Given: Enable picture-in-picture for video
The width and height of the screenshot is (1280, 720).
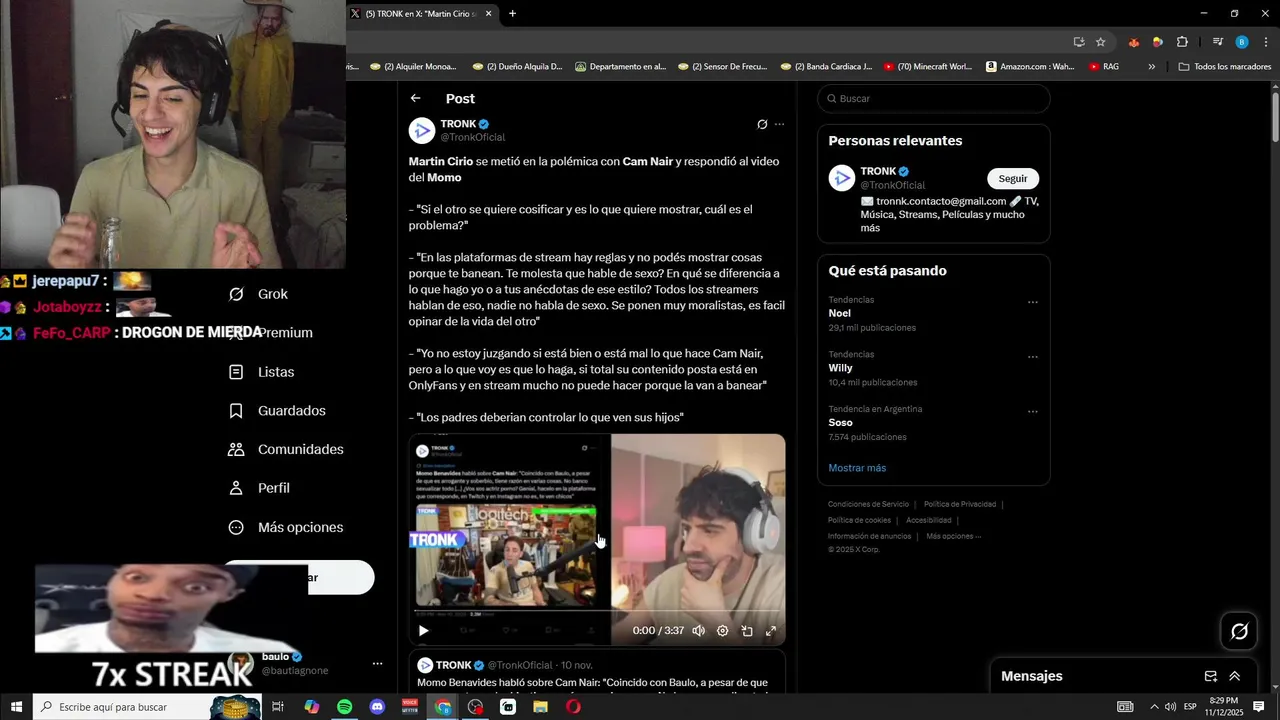Looking at the screenshot, I should click(747, 631).
